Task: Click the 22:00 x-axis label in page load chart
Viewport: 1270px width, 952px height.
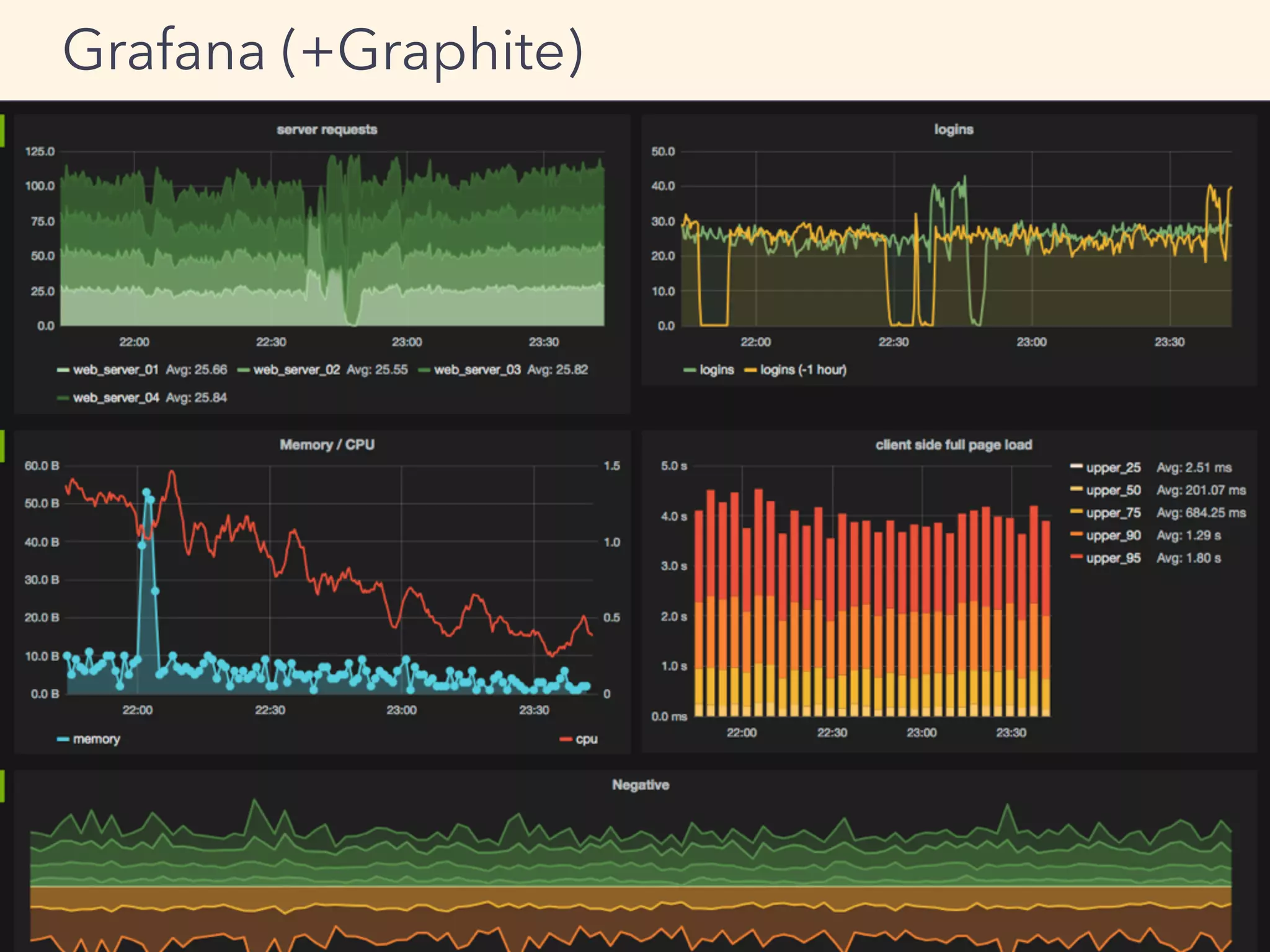Action: (x=742, y=733)
